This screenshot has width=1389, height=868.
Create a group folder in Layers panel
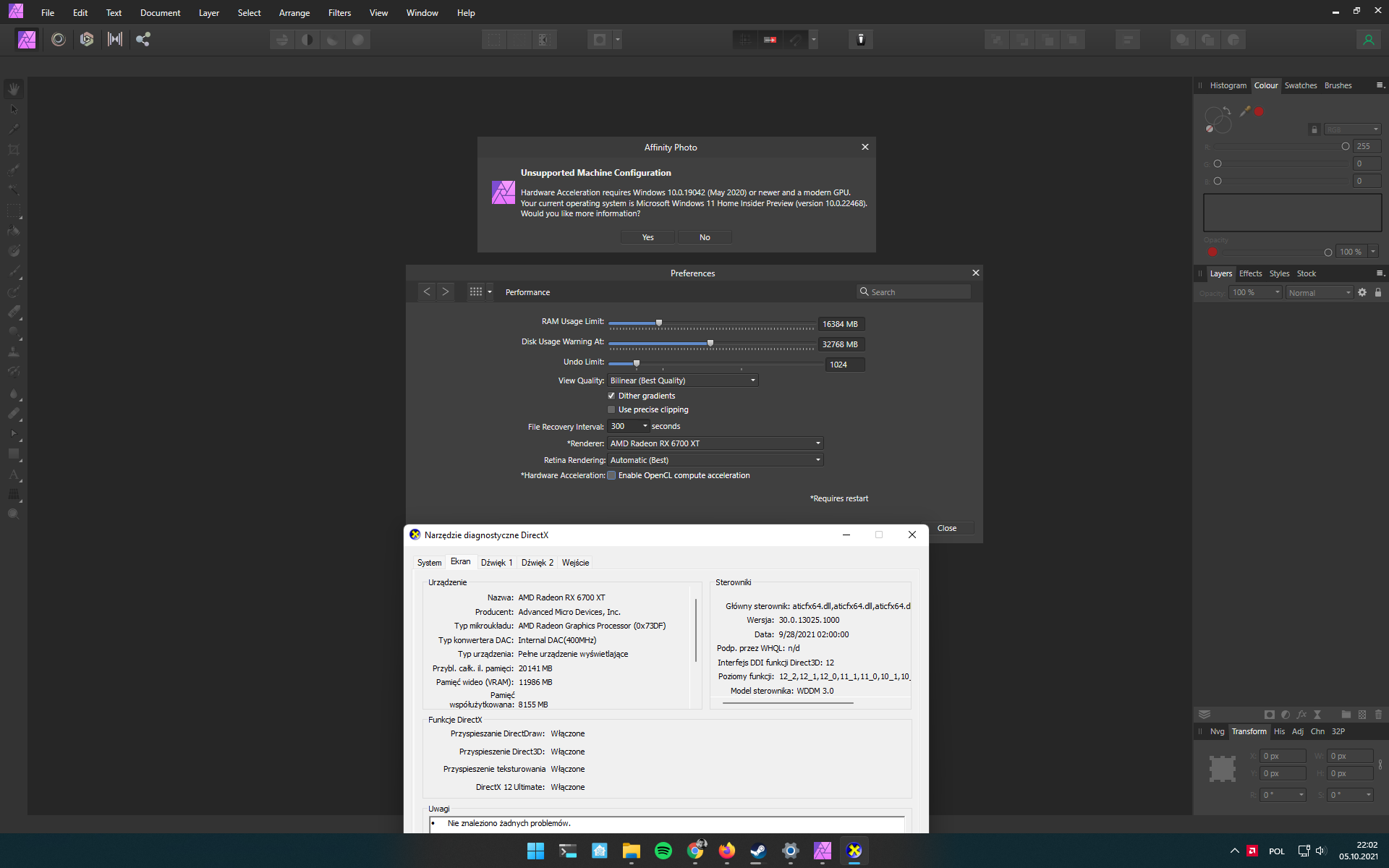(1346, 715)
